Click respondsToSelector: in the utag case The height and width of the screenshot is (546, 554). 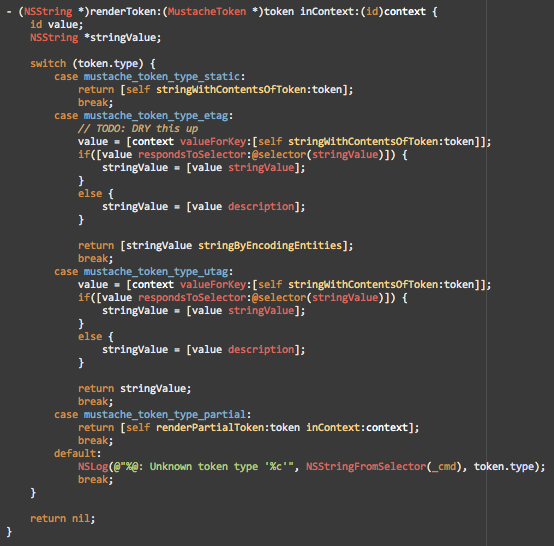coord(195,298)
